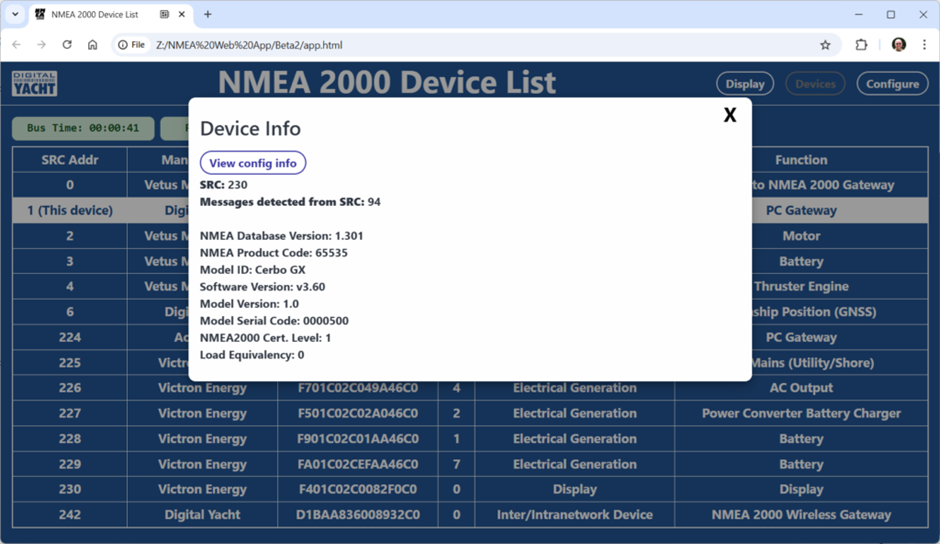Open the Chrome three-dot menu

point(924,45)
